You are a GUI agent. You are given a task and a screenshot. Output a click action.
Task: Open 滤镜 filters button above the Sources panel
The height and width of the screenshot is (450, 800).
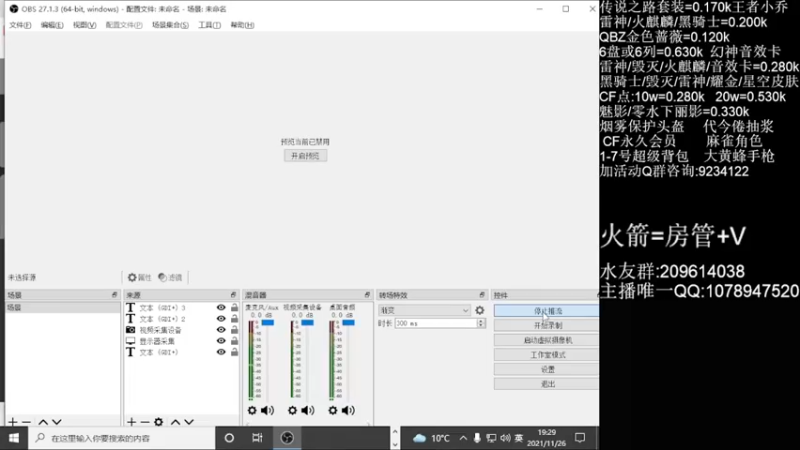point(170,277)
